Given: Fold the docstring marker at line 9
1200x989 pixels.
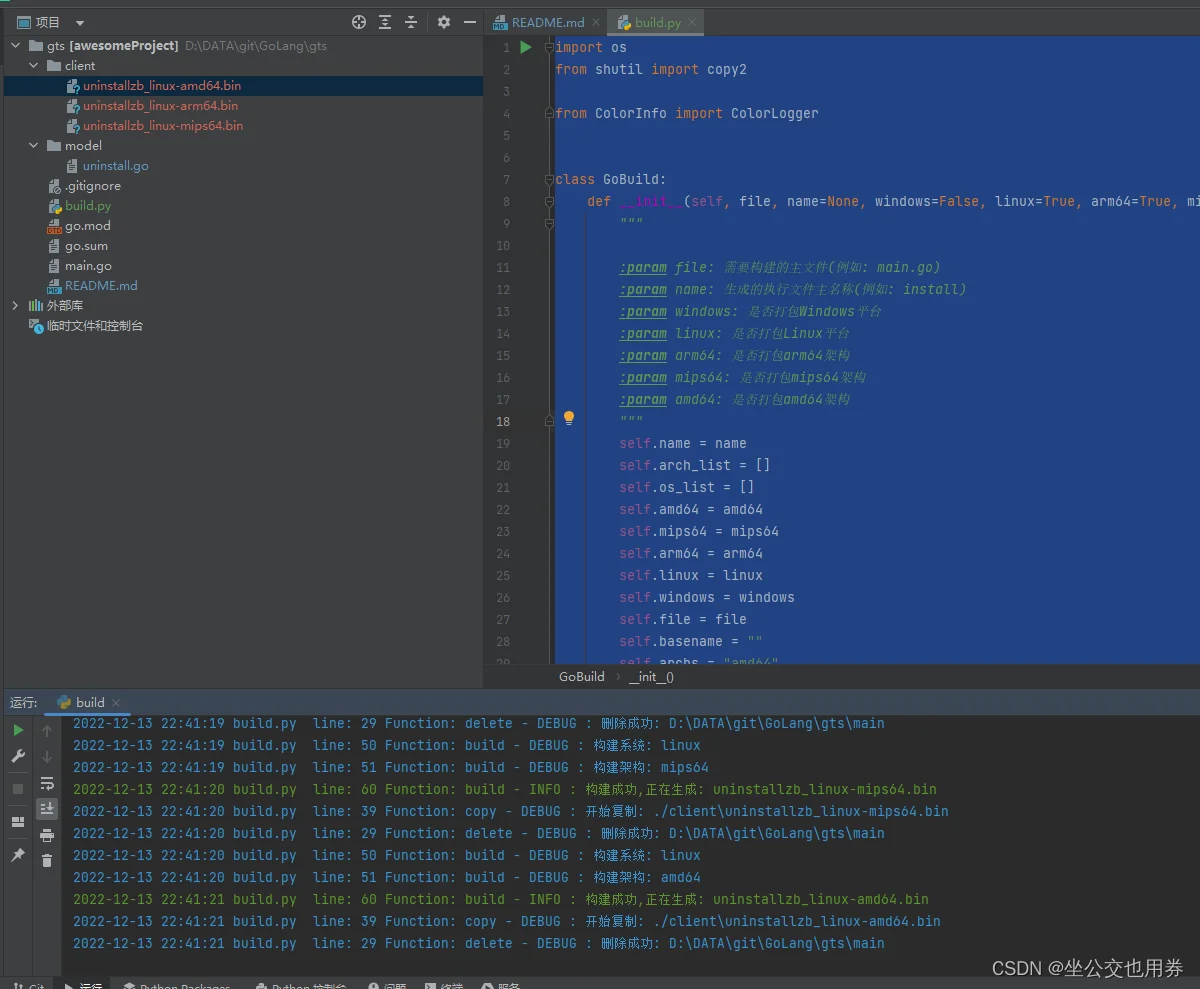Looking at the screenshot, I should coord(549,223).
